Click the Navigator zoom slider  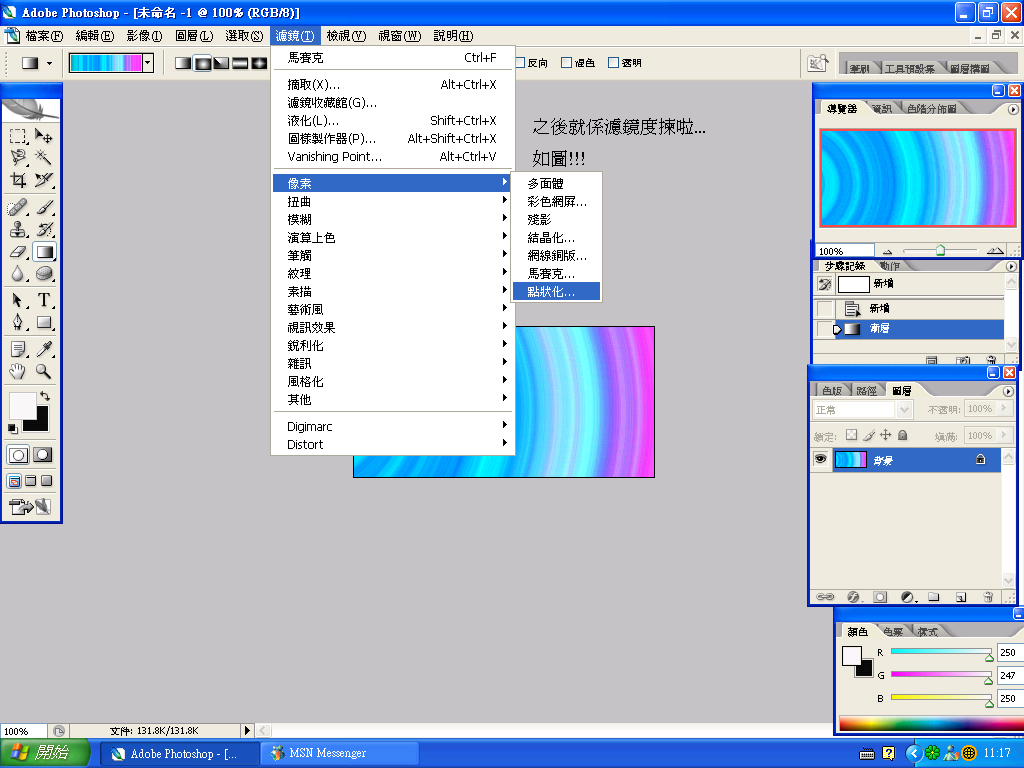click(940, 251)
